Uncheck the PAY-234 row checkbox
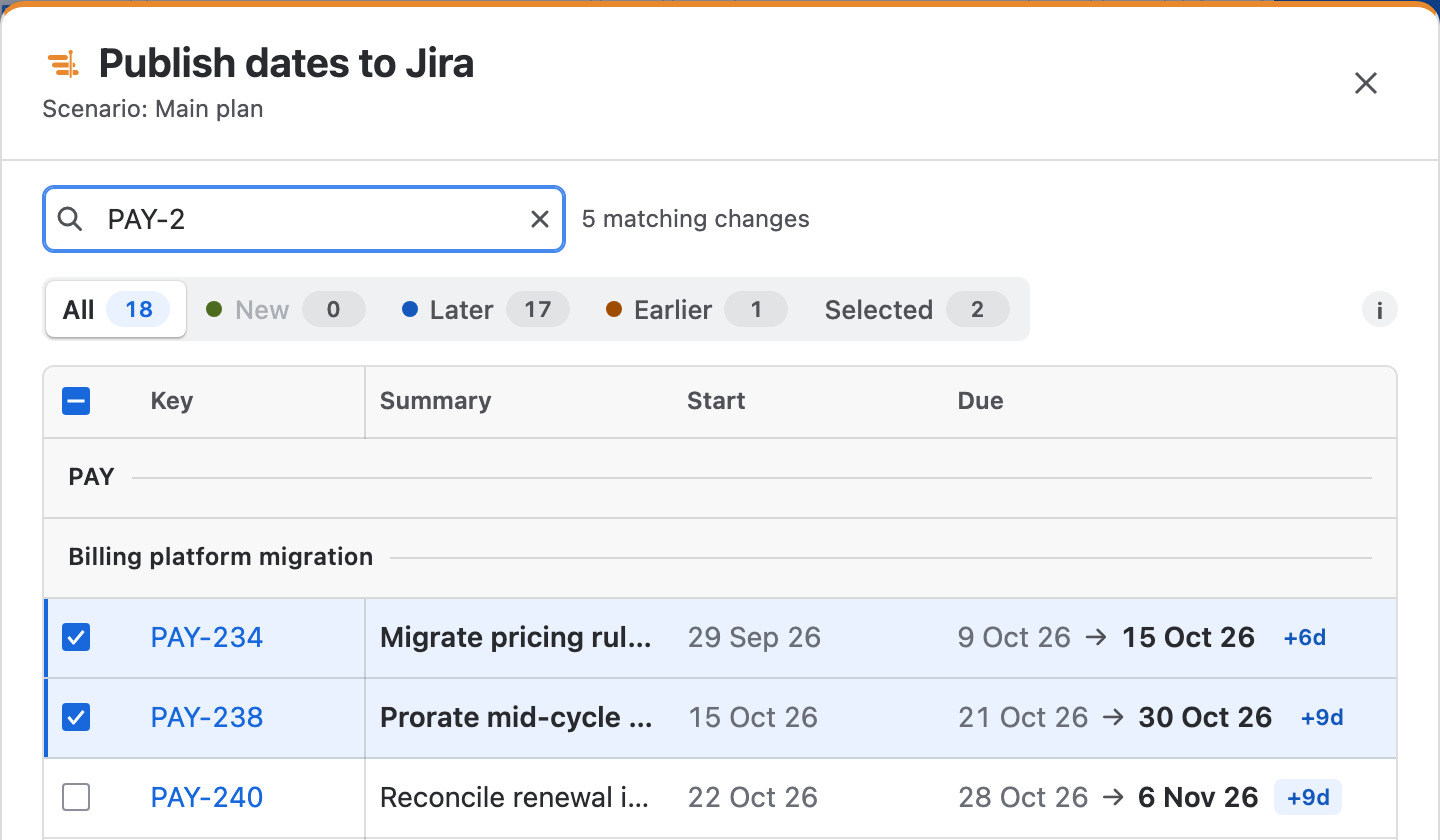Viewport: 1440px width, 840px height. (x=76, y=637)
